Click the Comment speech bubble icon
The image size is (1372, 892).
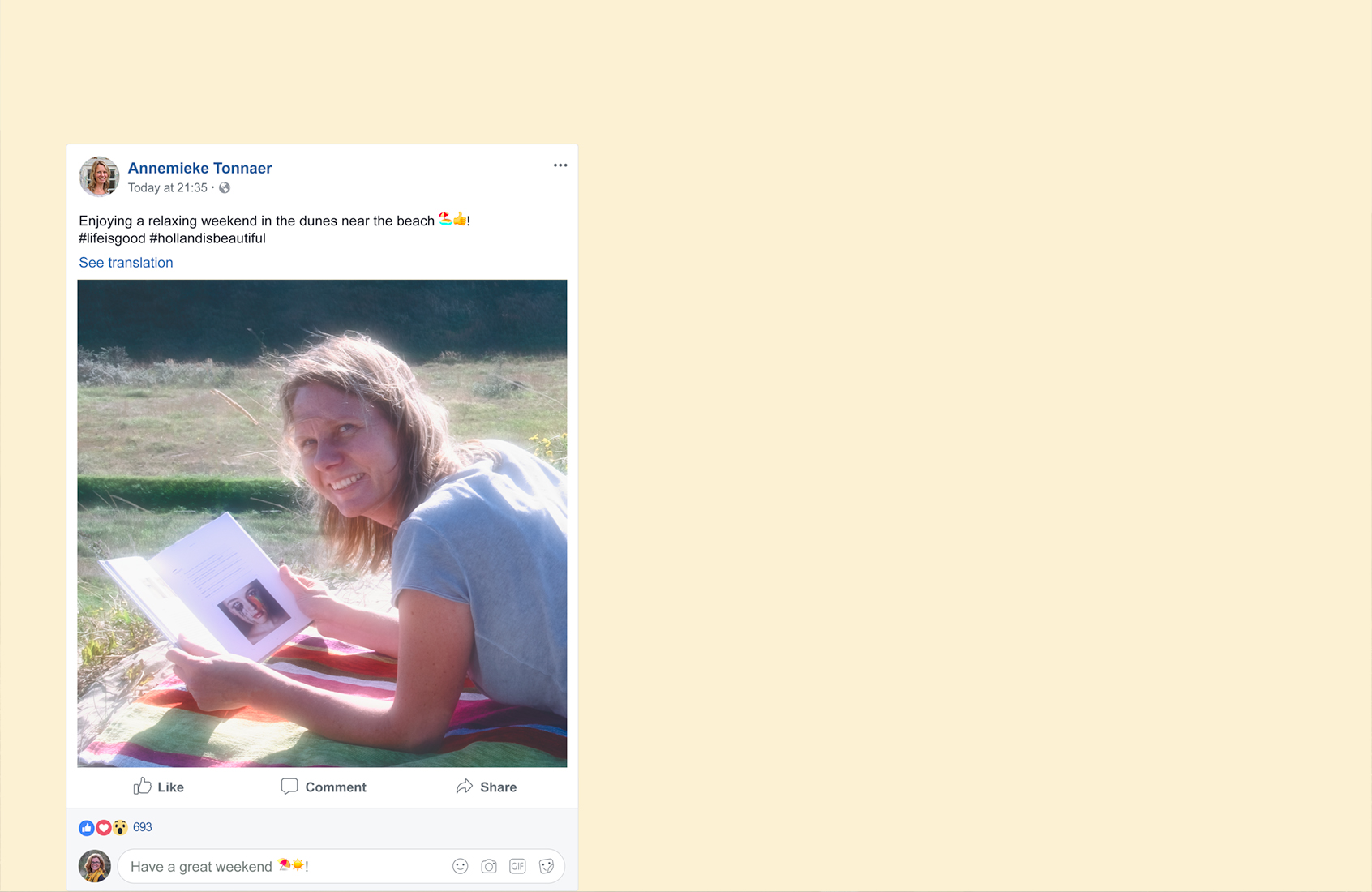(x=289, y=787)
